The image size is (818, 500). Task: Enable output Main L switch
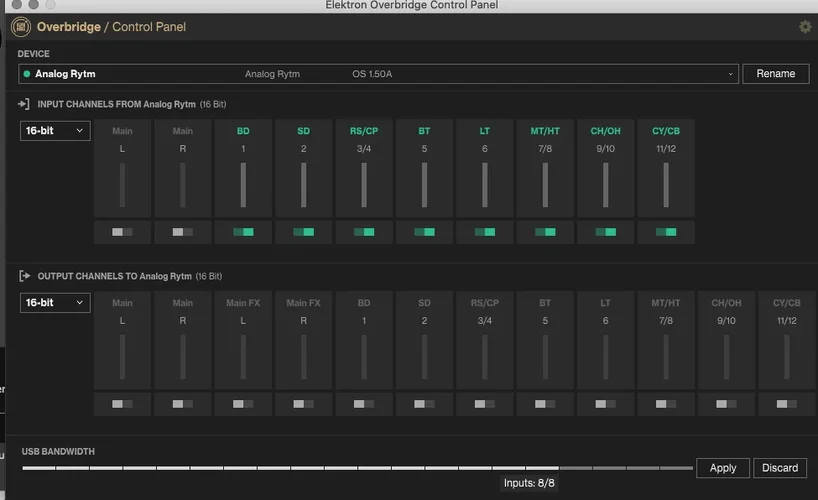(122, 404)
